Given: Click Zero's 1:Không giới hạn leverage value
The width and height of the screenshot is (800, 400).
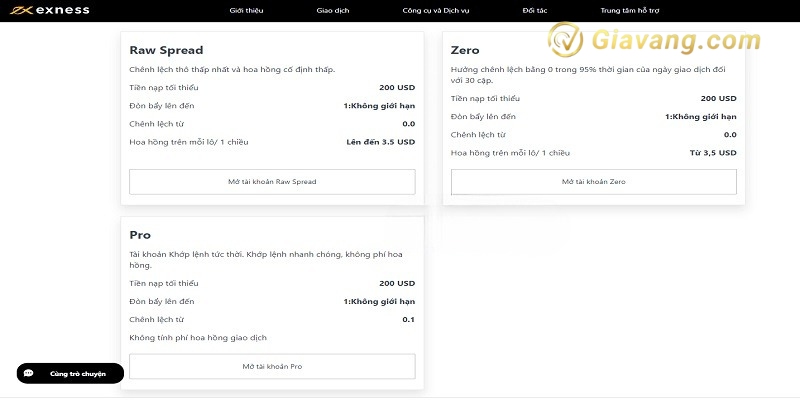Looking at the screenshot, I should (700, 117).
